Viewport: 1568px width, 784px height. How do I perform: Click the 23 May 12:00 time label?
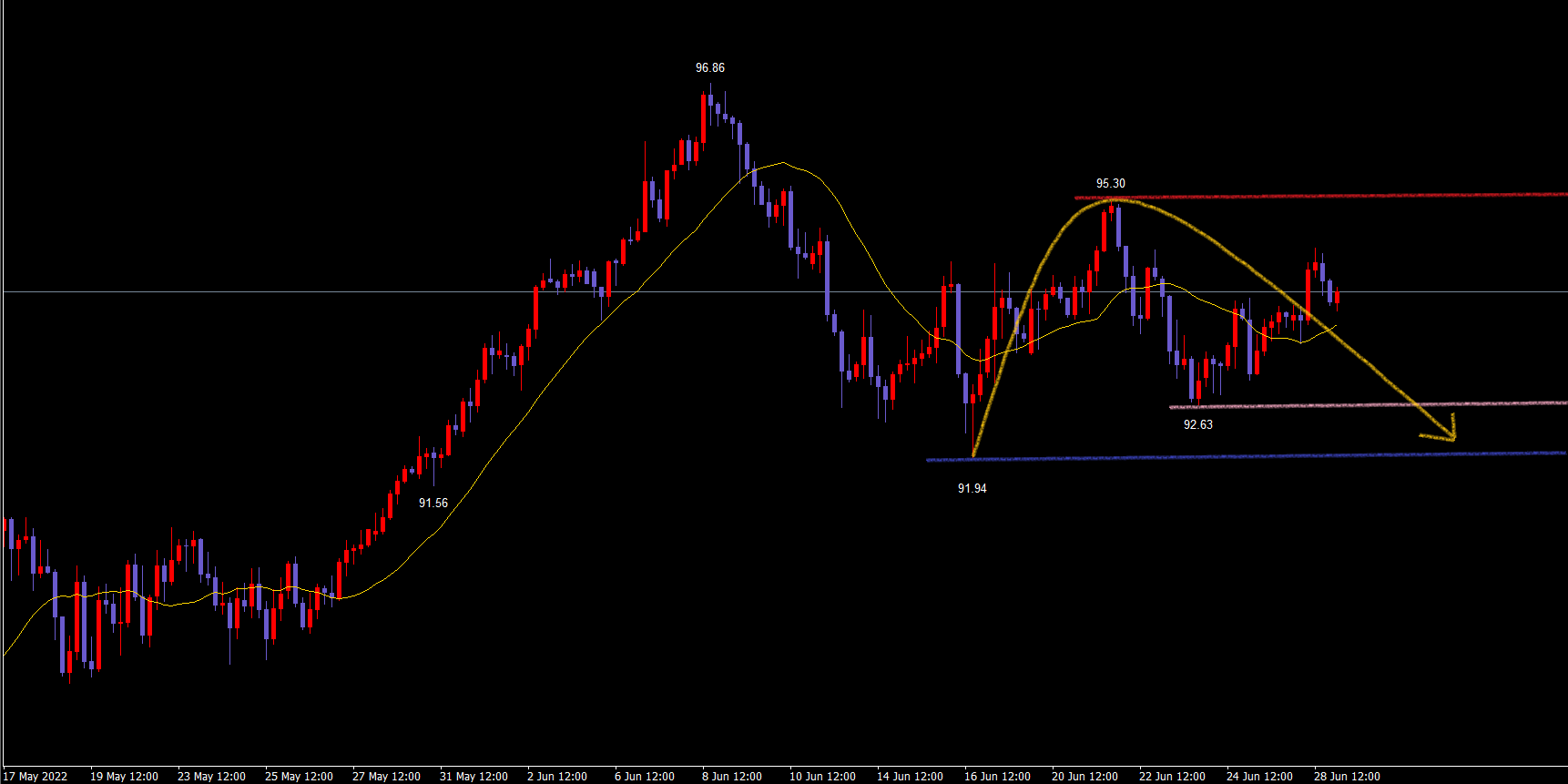pos(211,777)
